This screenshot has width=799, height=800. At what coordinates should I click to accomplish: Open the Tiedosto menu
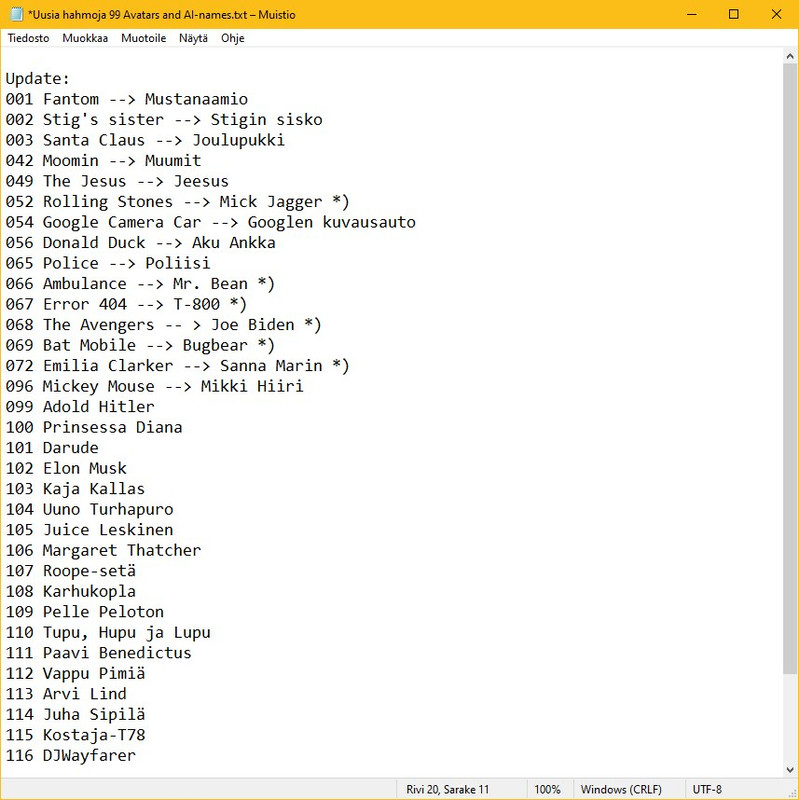[28, 38]
